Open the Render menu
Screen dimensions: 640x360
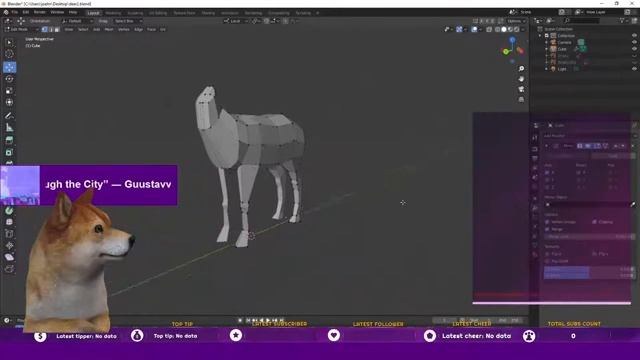(40, 12)
